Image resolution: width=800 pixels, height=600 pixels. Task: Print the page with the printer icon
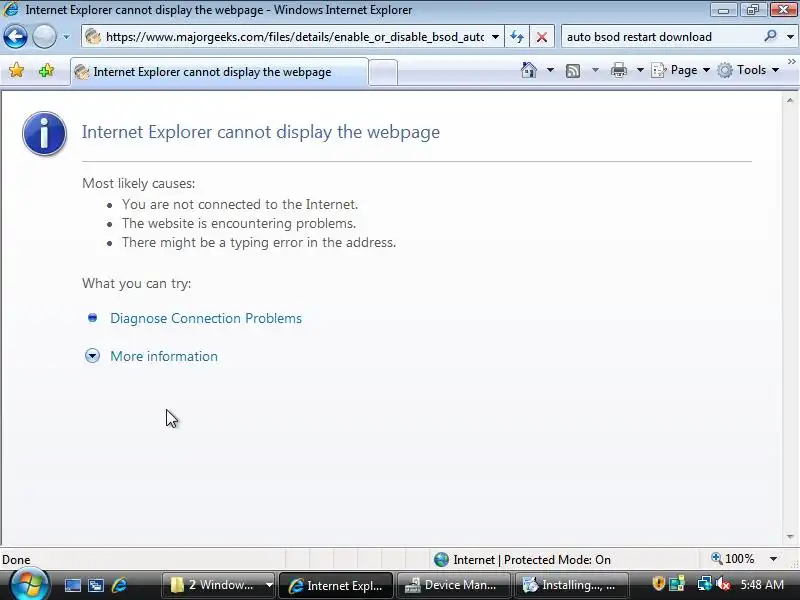coord(618,70)
